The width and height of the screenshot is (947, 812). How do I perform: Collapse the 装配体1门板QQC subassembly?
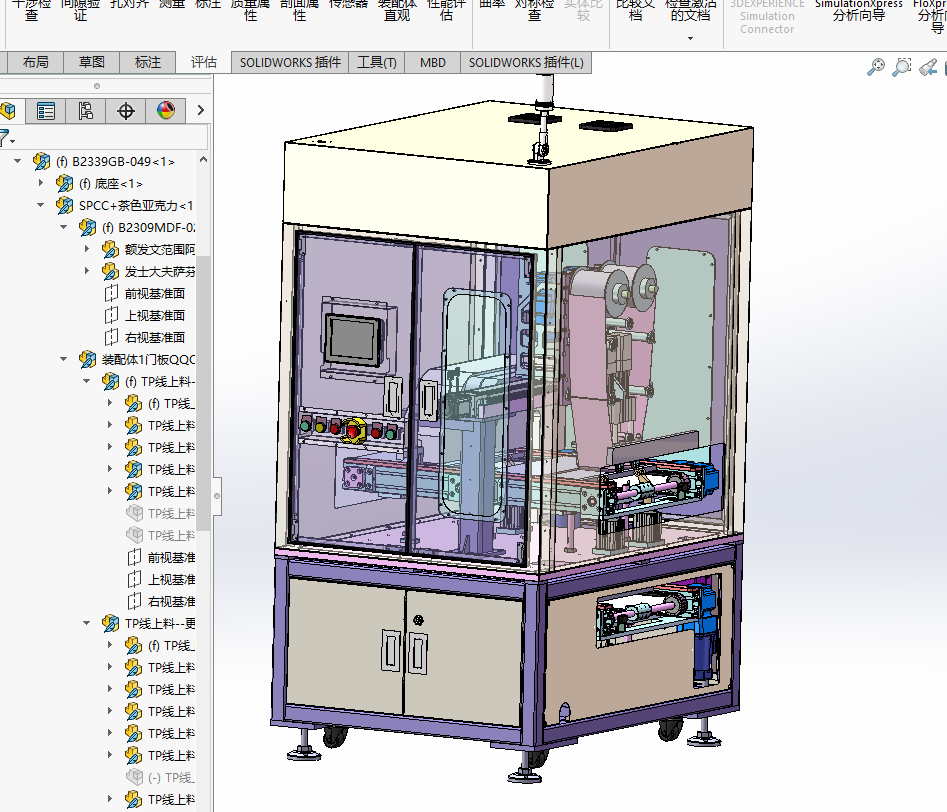pyautogui.click(x=64, y=359)
